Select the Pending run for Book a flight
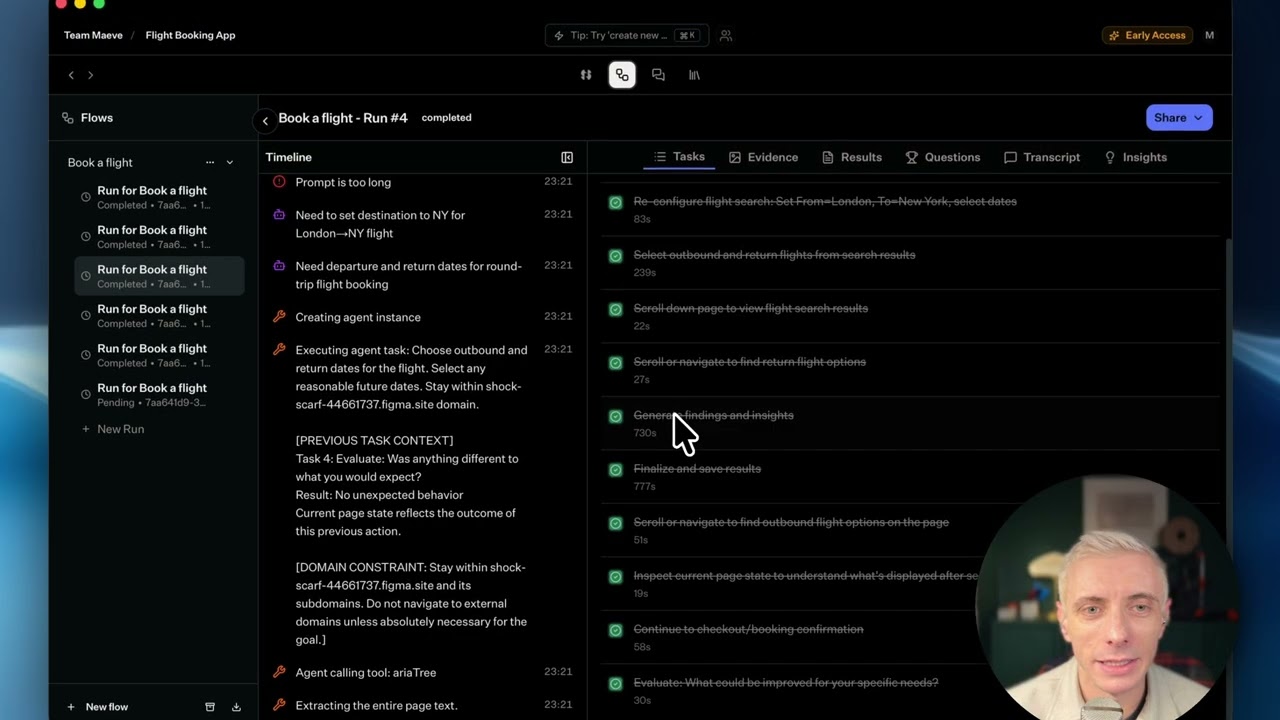Image resolution: width=1280 pixels, height=720 pixels. (x=159, y=395)
